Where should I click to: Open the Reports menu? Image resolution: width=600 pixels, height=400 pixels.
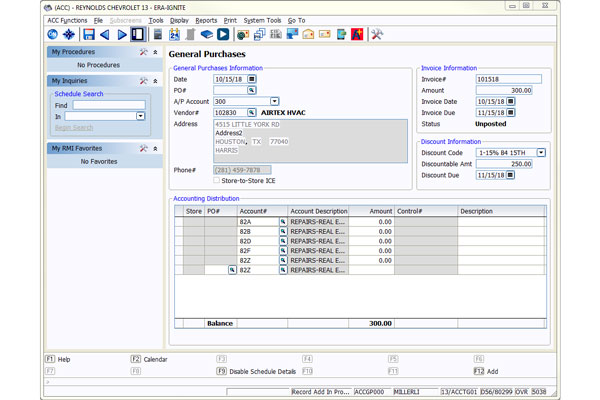[206, 20]
